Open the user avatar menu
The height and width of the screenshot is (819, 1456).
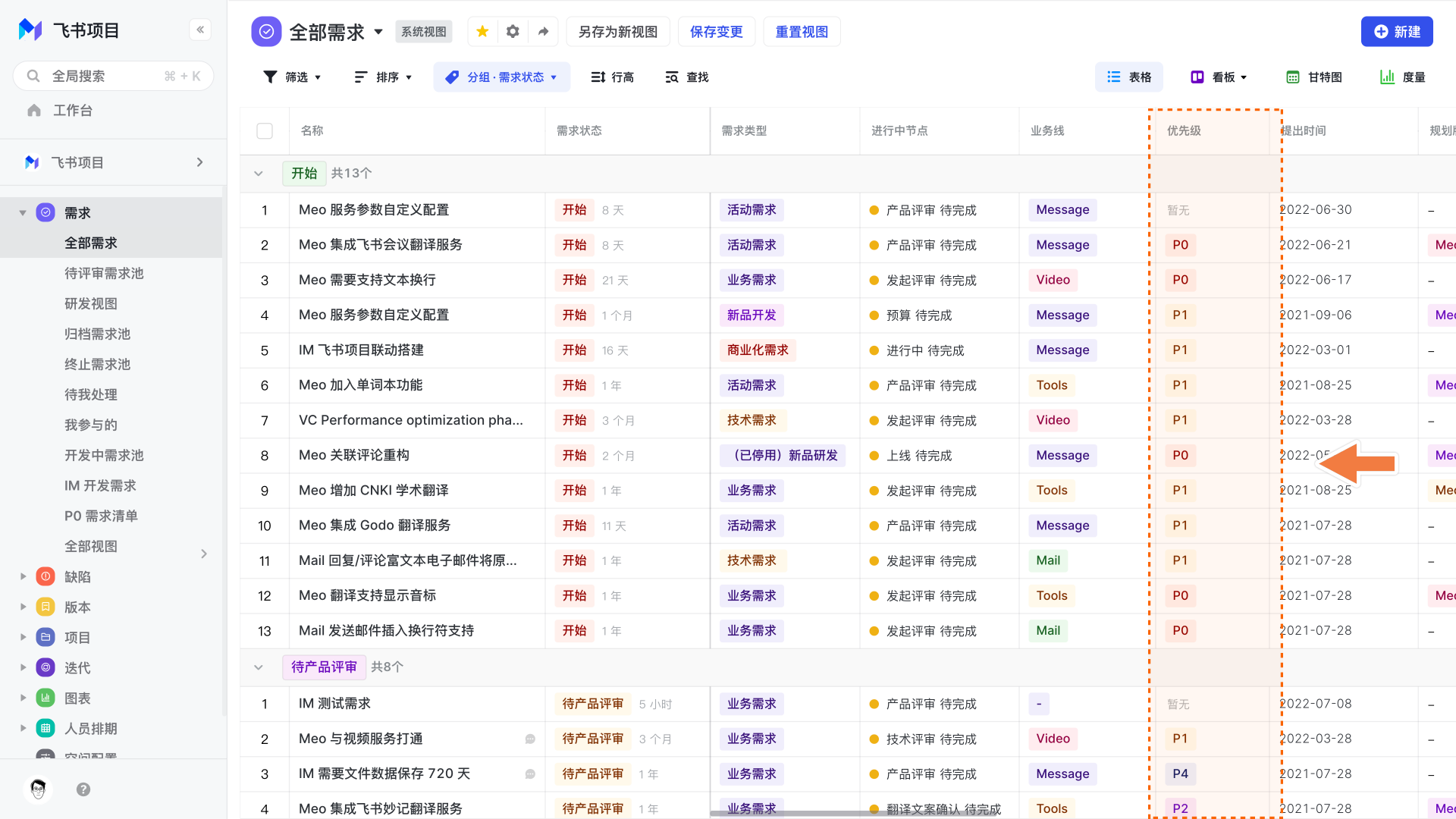click(38, 789)
